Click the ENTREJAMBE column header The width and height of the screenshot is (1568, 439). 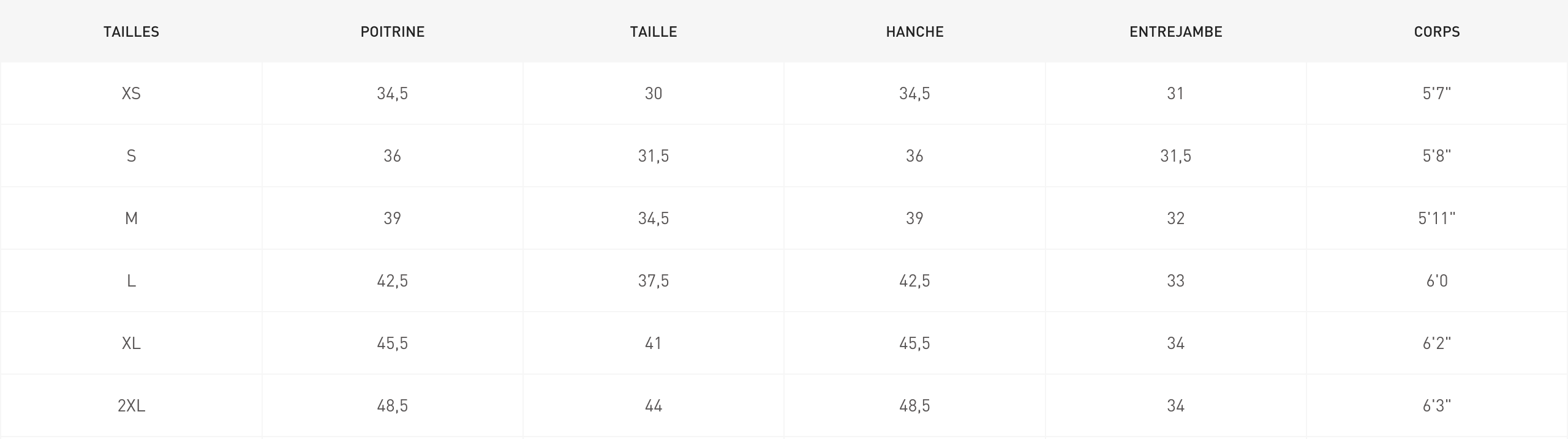pos(1176,32)
